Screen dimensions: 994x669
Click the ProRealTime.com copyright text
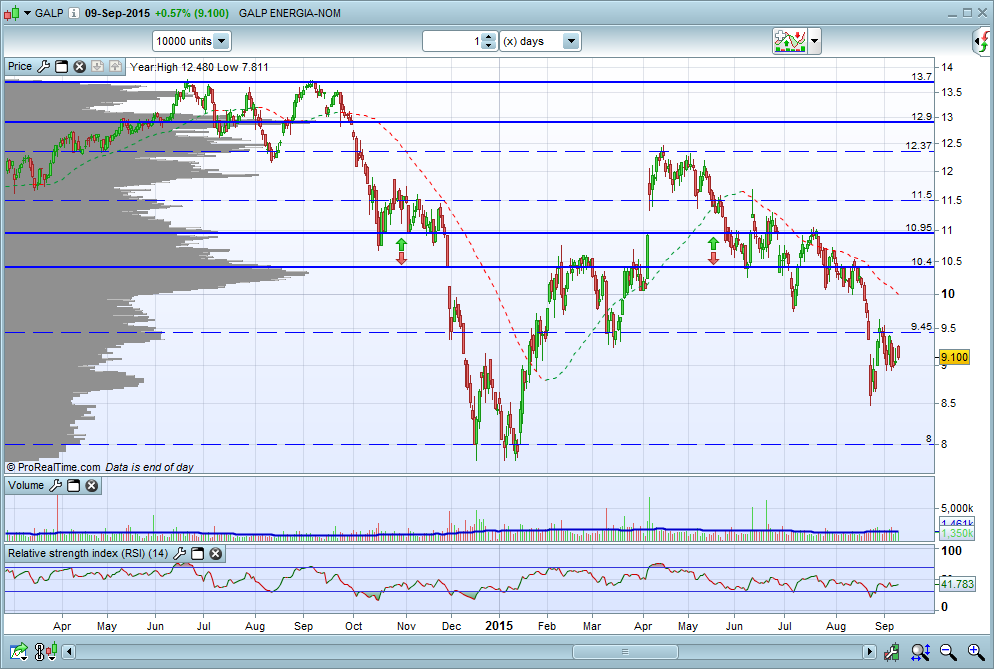[53, 467]
